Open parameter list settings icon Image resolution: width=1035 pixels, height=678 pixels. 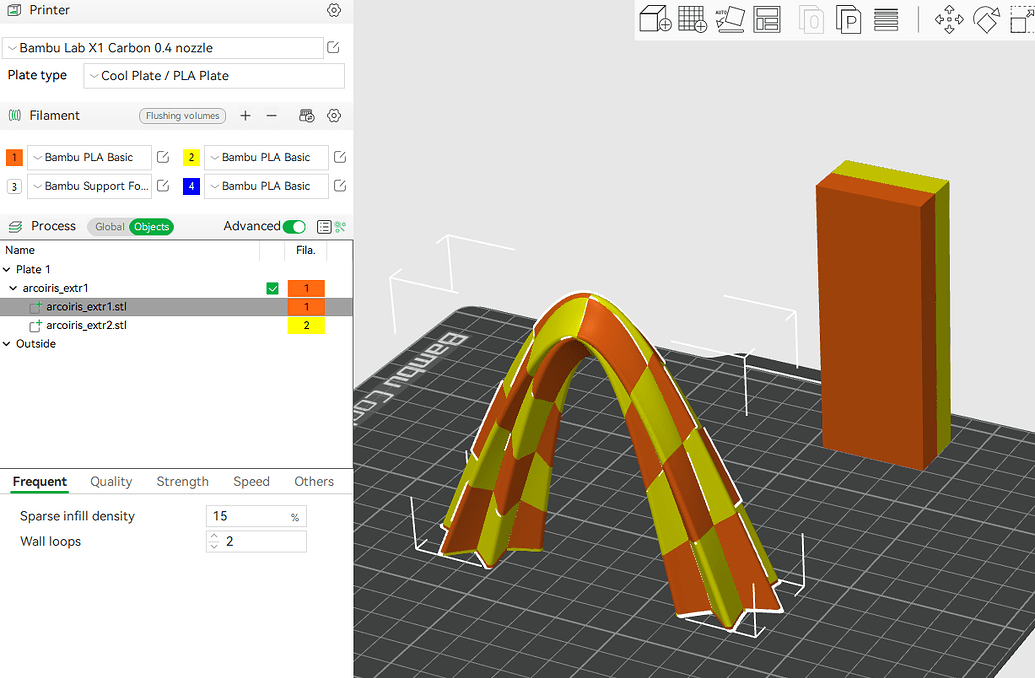(x=324, y=226)
